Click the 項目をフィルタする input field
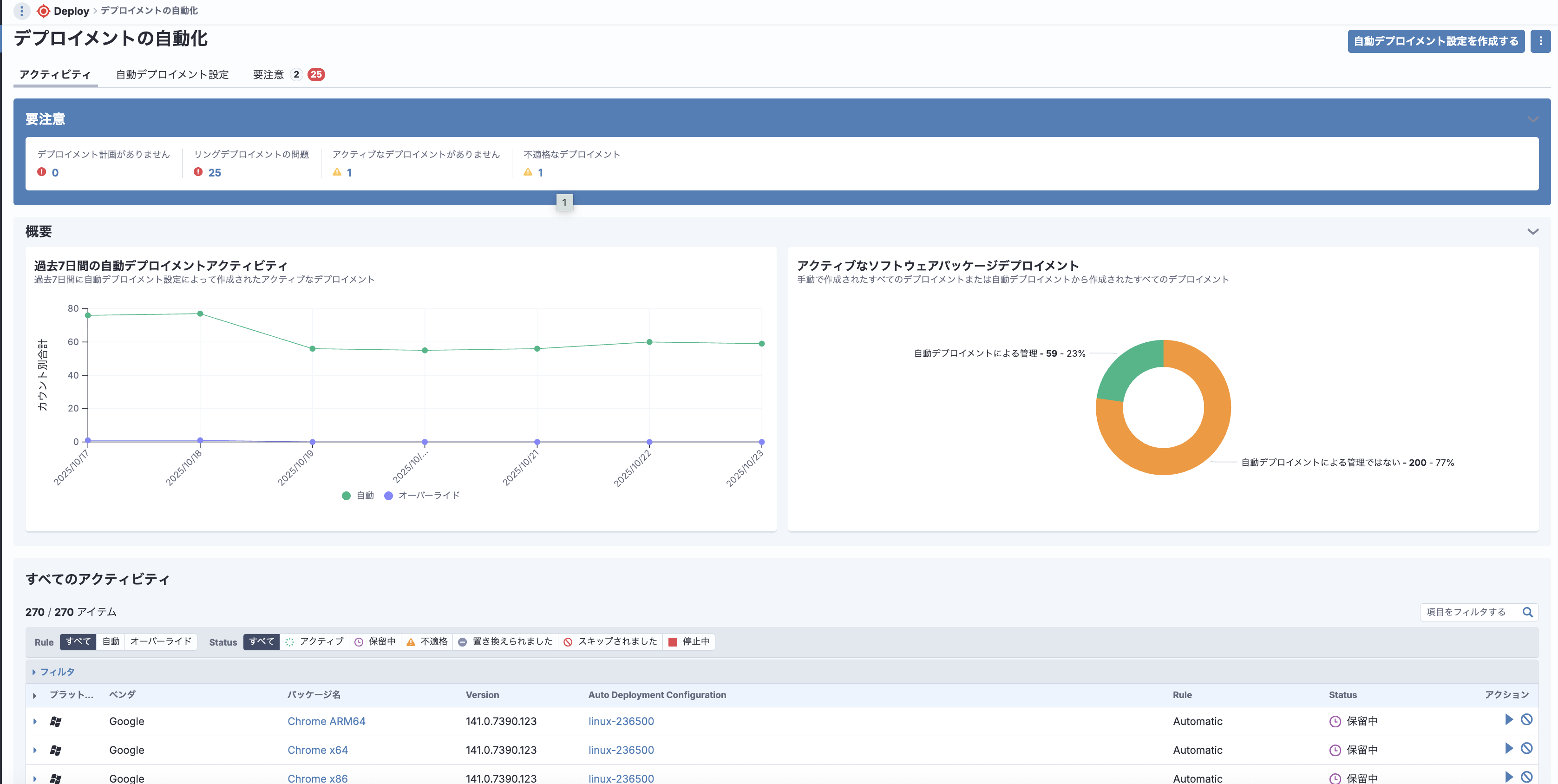Image resolution: width=1558 pixels, height=784 pixels. point(1466,612)
